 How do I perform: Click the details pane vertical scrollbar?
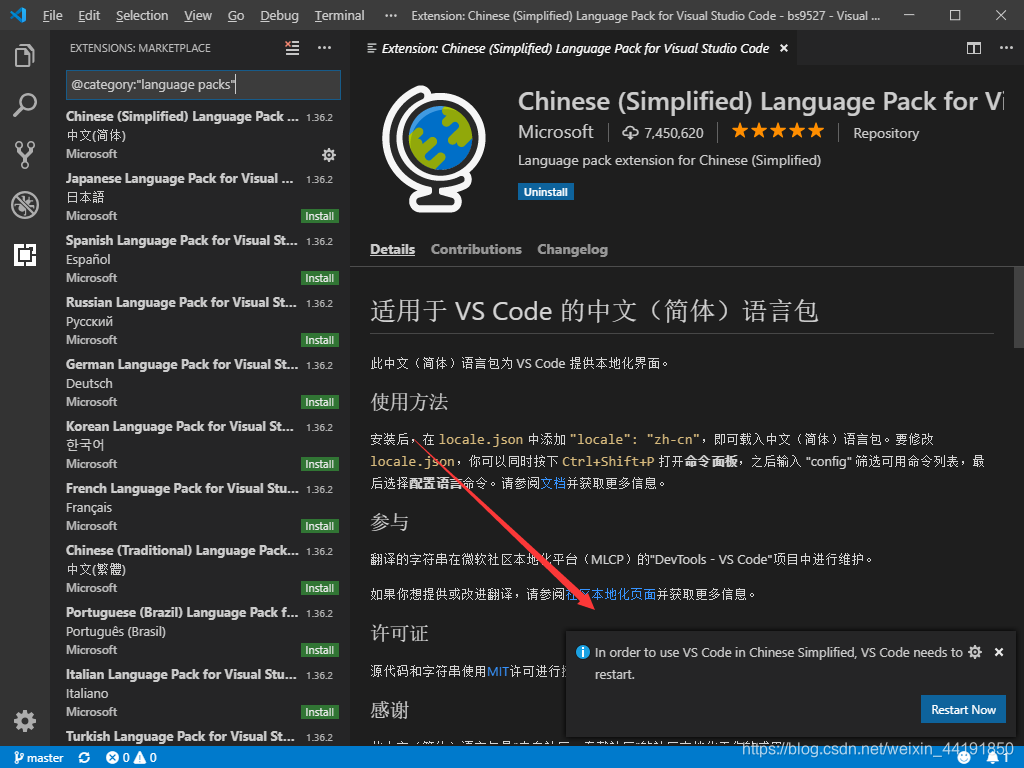point(1018,308)
